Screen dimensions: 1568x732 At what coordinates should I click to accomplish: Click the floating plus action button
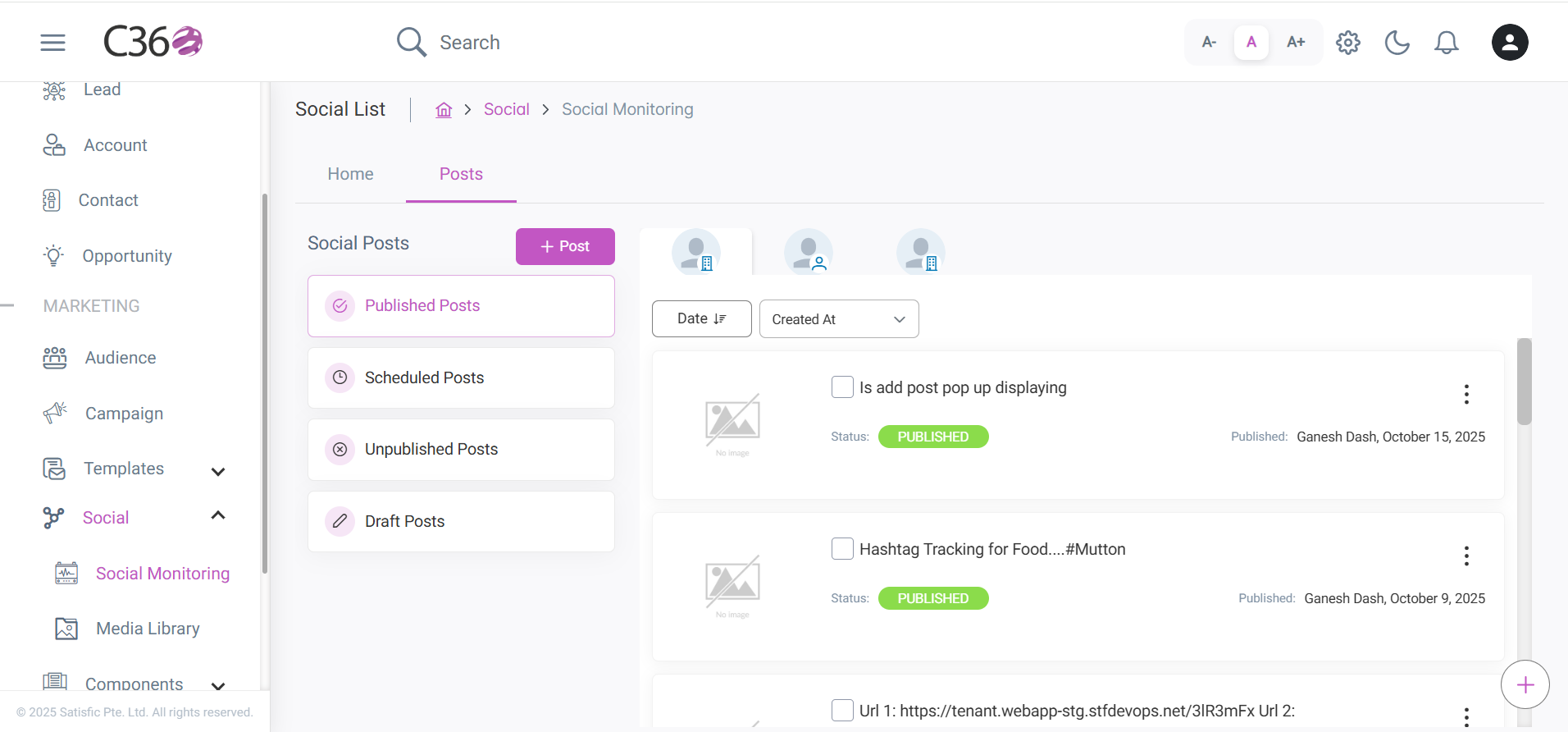pyautogui.click(x=1525, y=684)
